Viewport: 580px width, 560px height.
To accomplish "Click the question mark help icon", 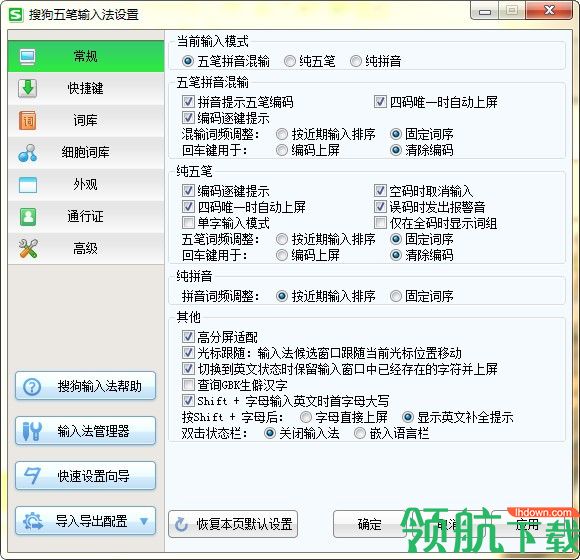I will [32, 387].
